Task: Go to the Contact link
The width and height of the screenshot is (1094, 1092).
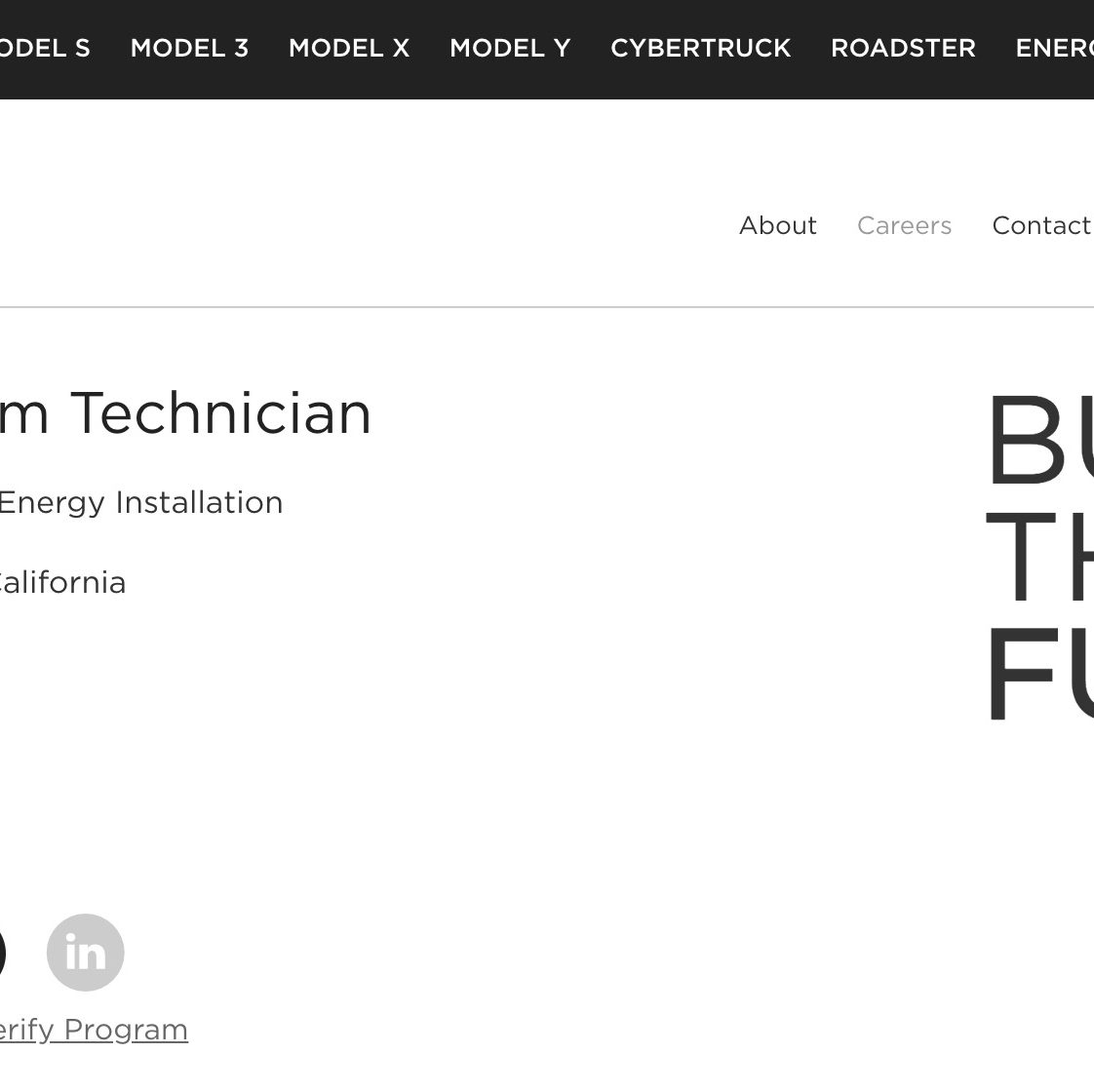Action: [x=1041, y=225]
